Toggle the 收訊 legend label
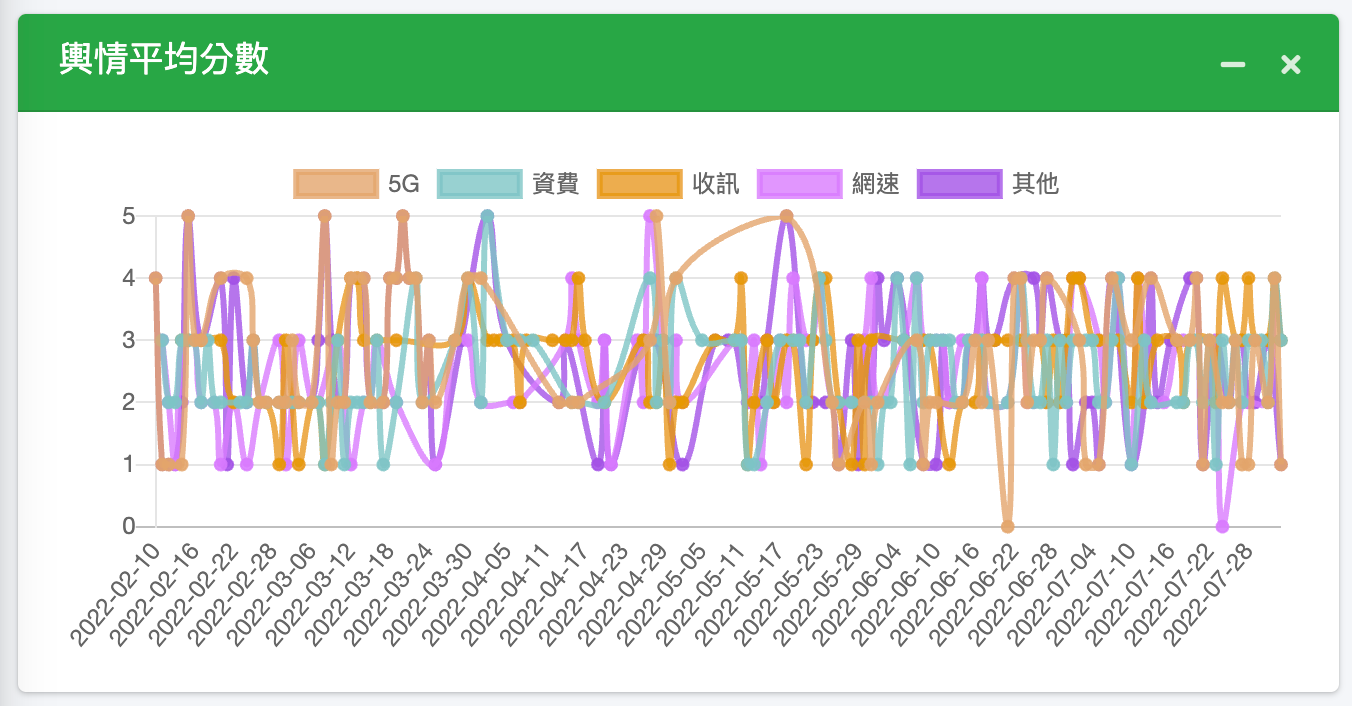The width and height of the screenshot is (1352, 706). click(716, 184)
